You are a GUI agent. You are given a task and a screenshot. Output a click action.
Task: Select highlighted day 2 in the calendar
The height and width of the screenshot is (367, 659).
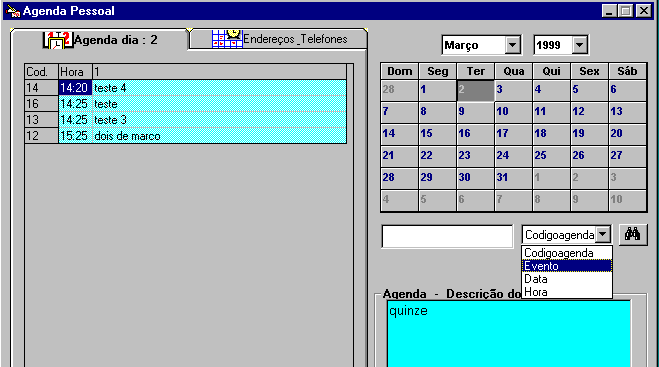click(475, 90)
